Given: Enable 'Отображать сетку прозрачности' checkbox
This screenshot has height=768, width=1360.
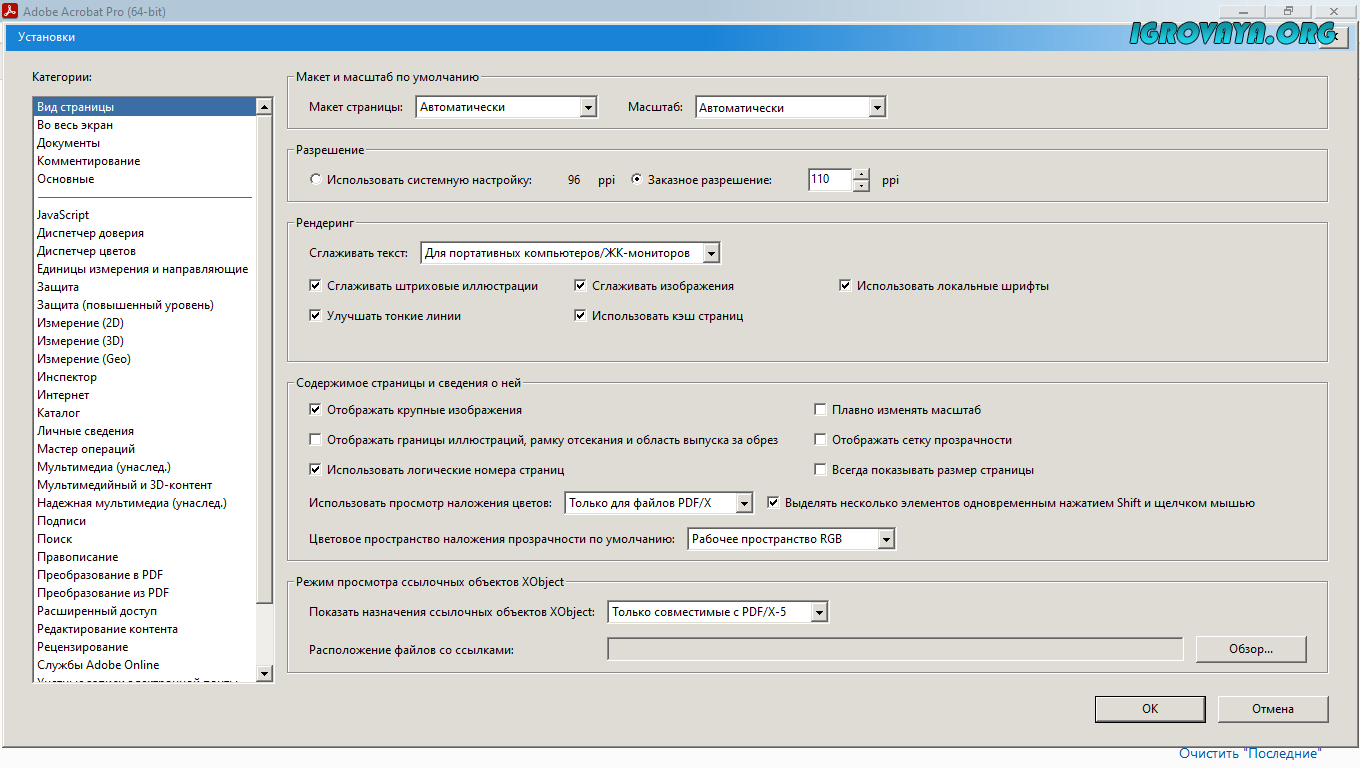Looking at the screenshot, I should [821, 440].
